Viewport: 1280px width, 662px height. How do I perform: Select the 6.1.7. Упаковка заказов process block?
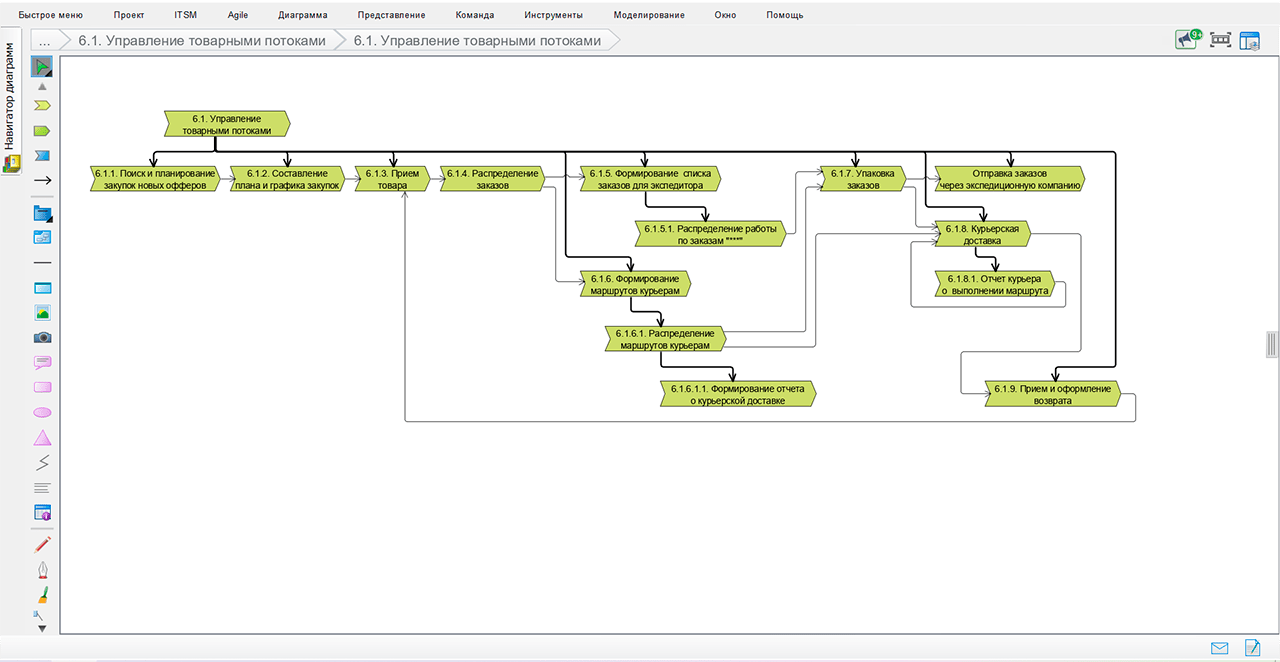(x=863, y=178)
